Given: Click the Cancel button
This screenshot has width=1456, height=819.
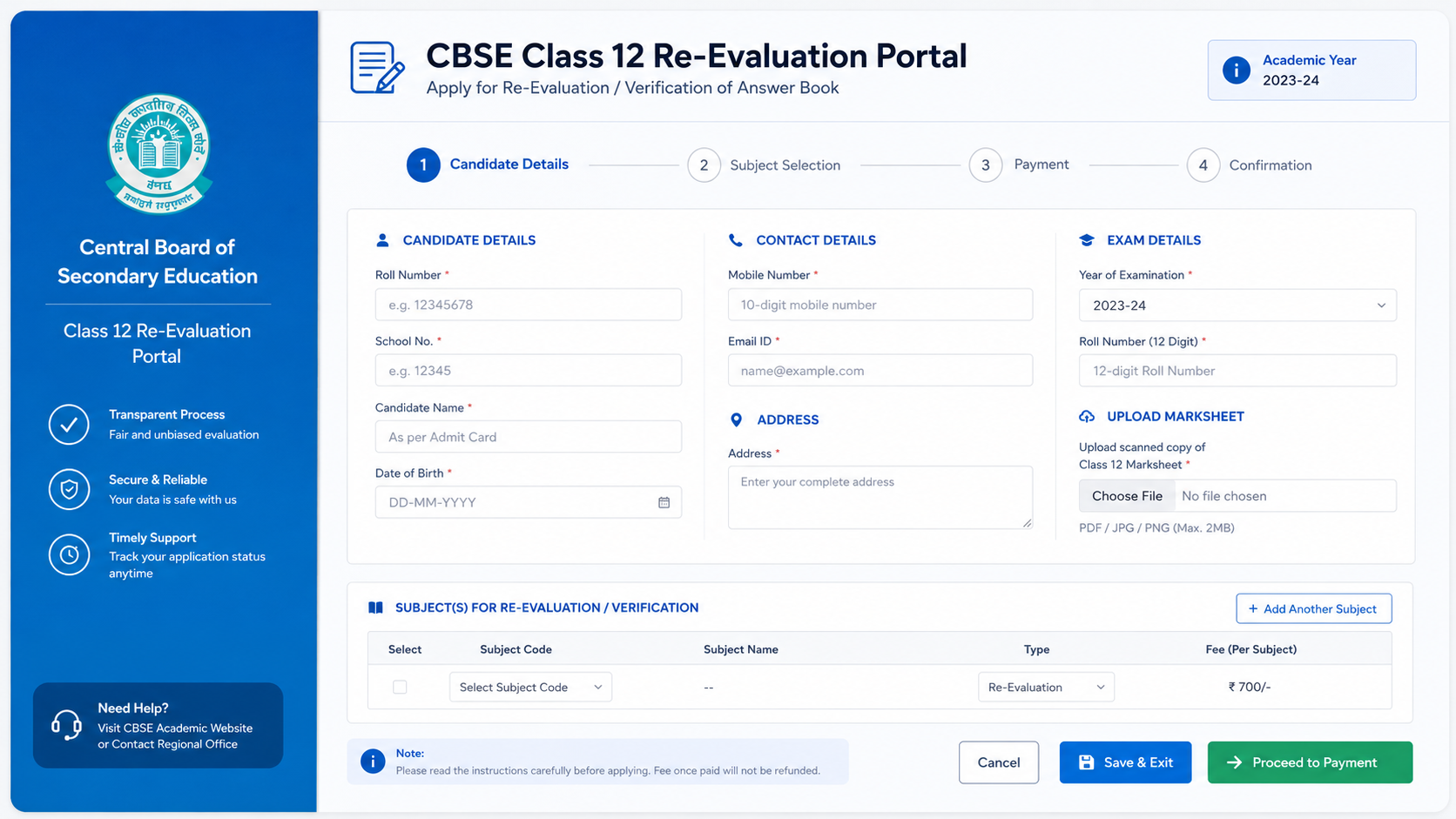Looking at the screenshot, I should (x=999, y=762).
